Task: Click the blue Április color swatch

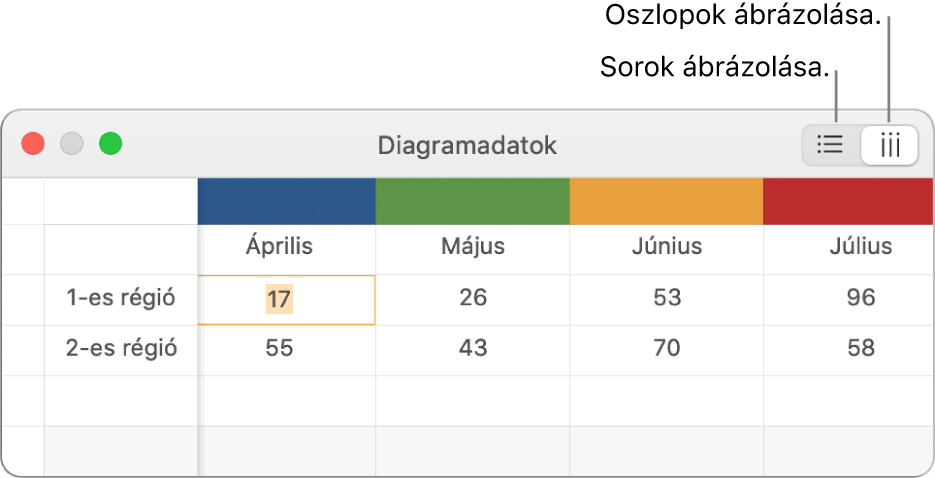Action: 286,201
